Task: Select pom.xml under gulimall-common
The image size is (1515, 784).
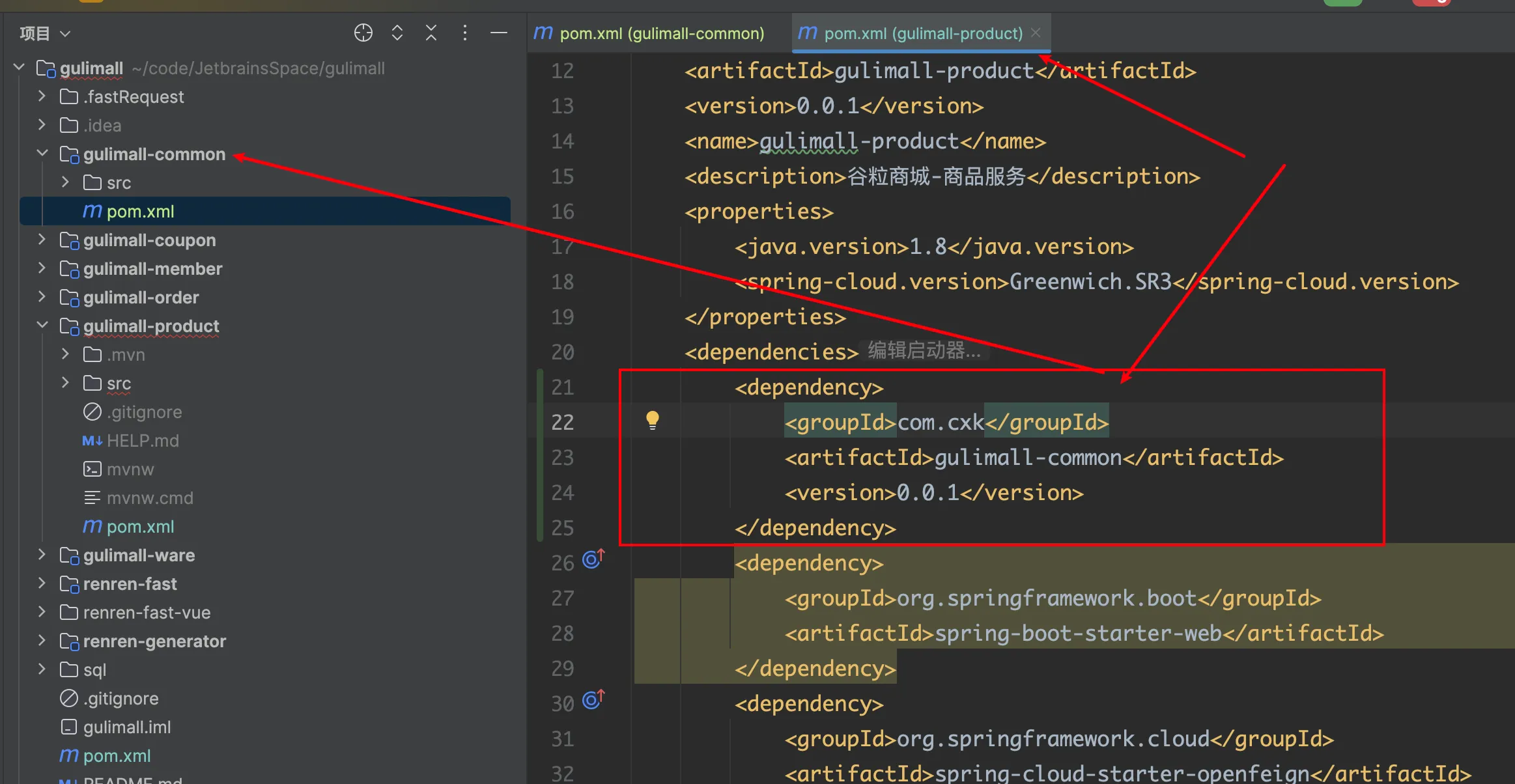Action: pyautogui.click(x=265, y=211)
